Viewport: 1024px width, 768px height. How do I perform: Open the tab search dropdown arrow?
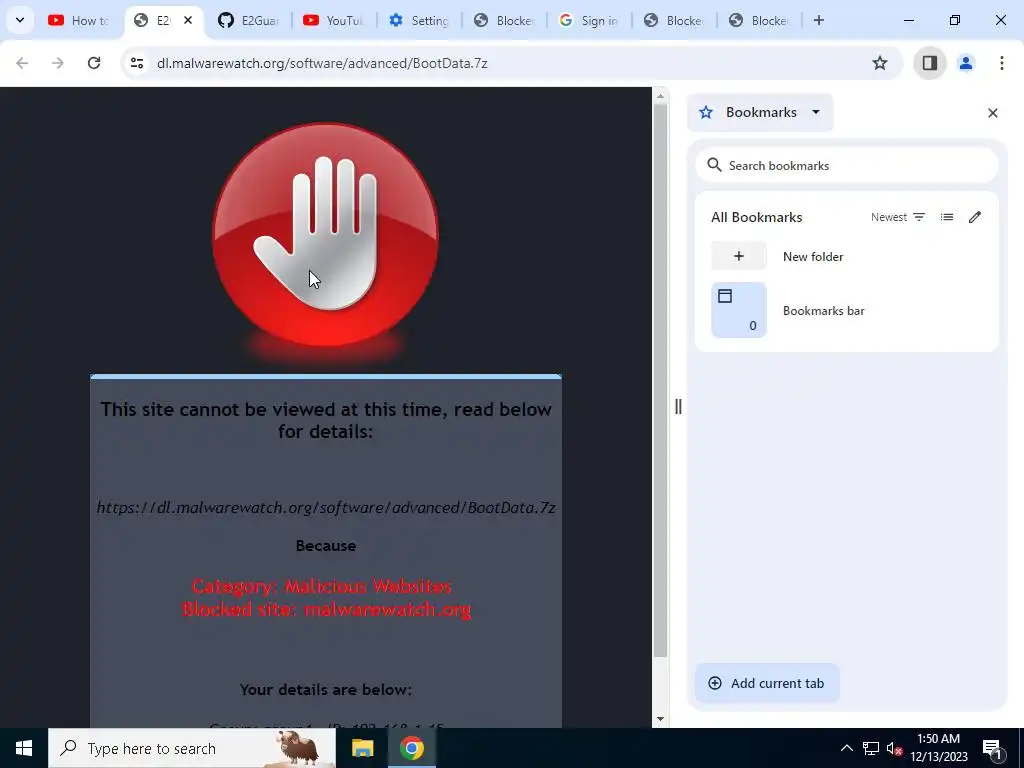click(20, 20)
